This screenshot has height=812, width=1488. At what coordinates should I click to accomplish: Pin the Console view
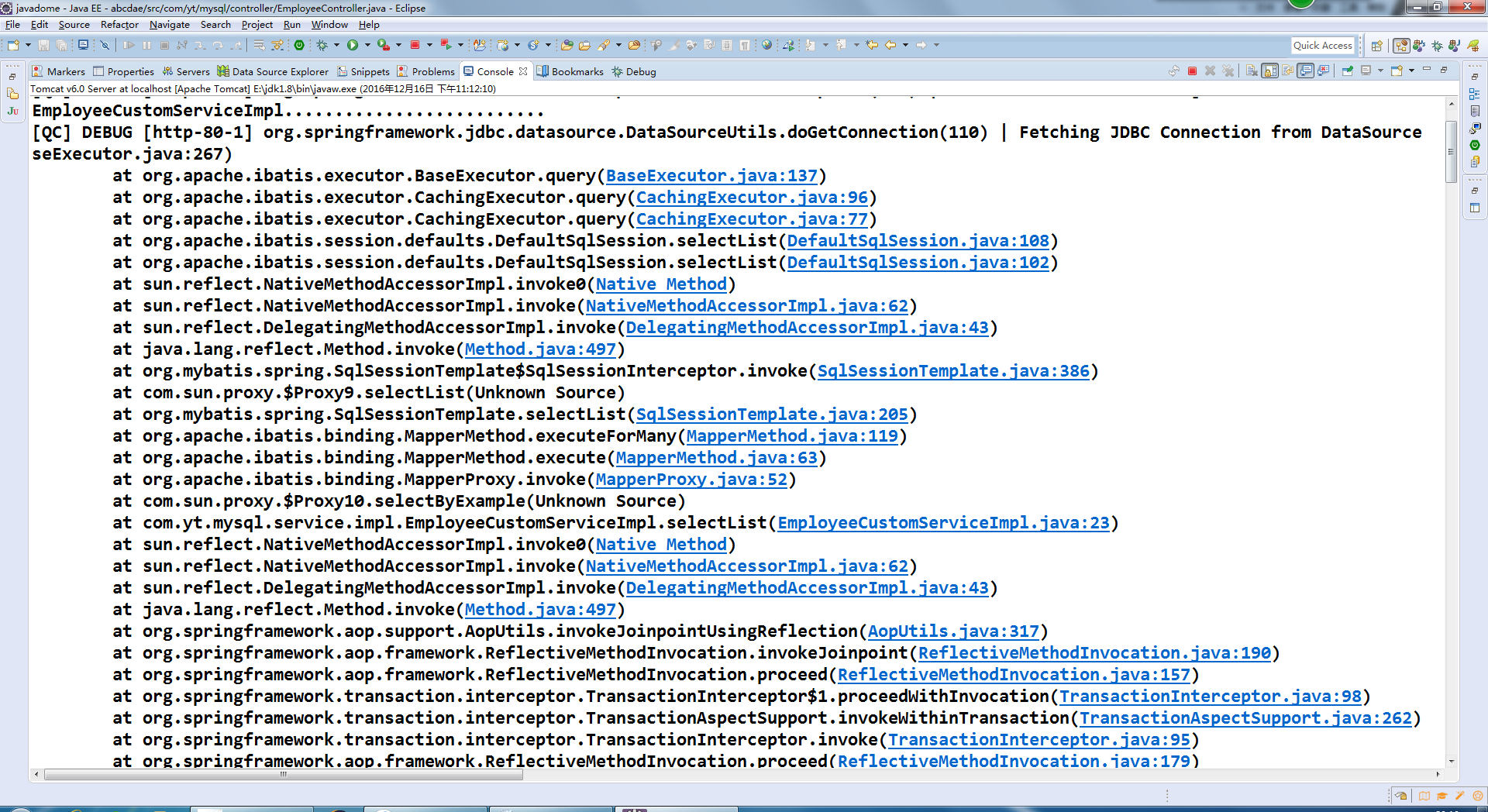(1348, 71)
